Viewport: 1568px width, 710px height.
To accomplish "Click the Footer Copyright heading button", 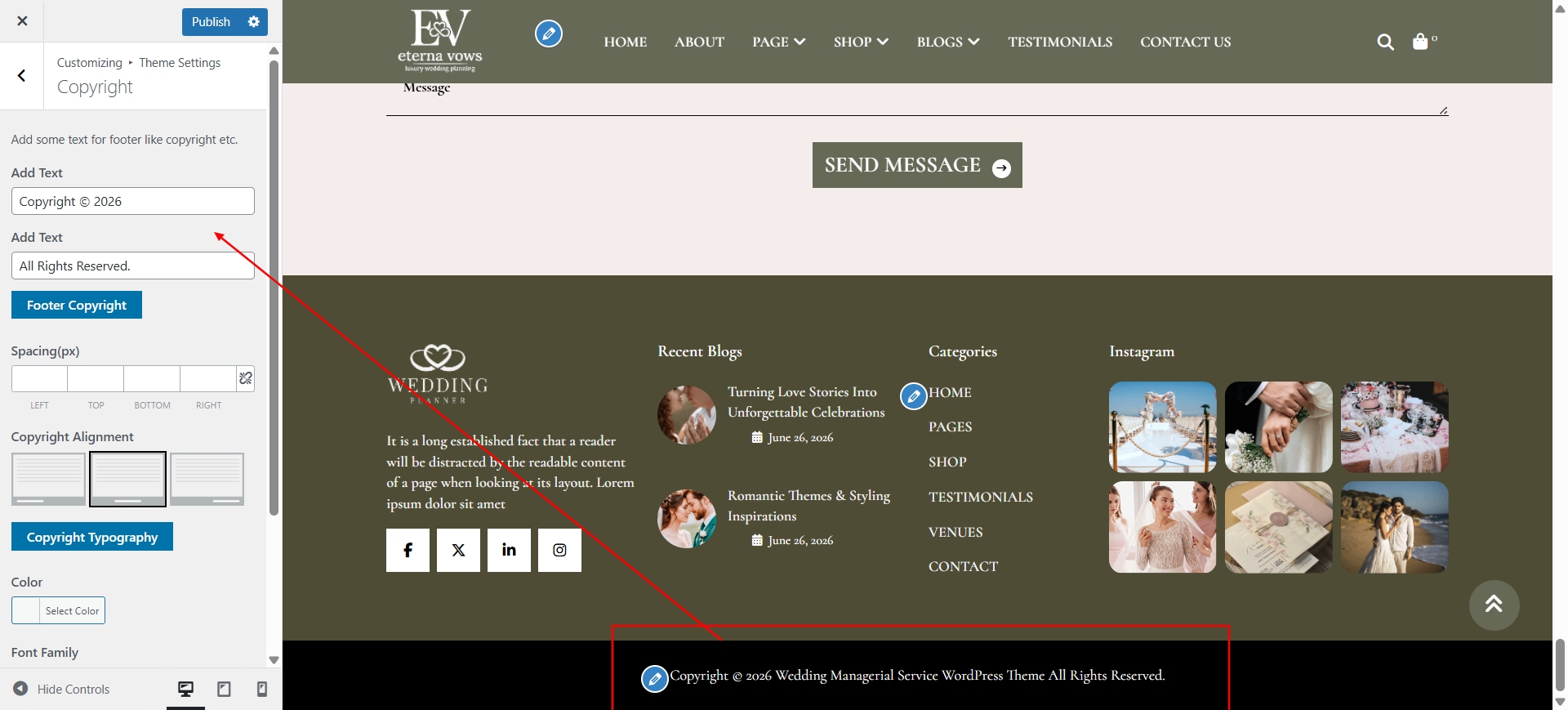I will (x=77, y=305).
